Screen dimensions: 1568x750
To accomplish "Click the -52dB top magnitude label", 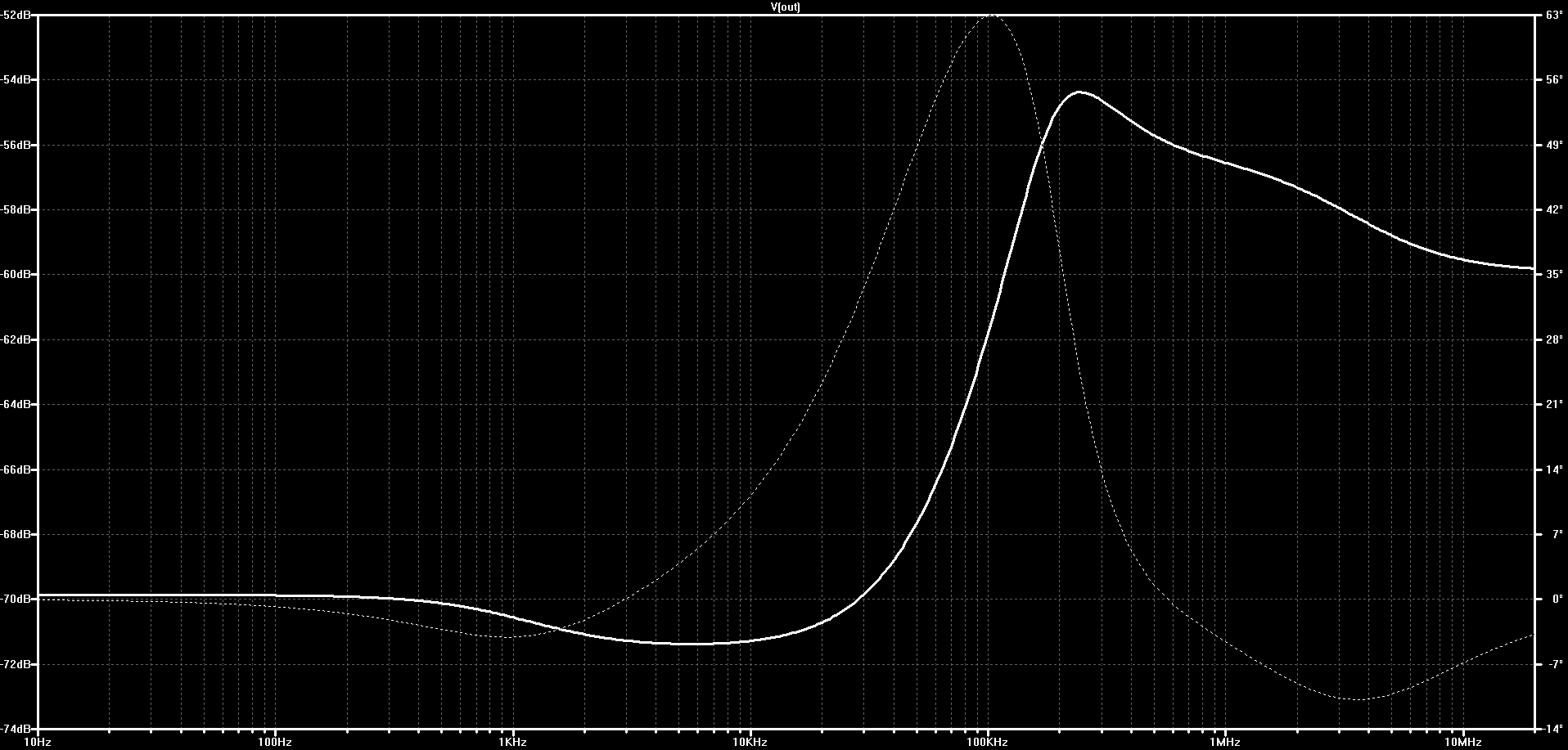I will coord(16,15).
